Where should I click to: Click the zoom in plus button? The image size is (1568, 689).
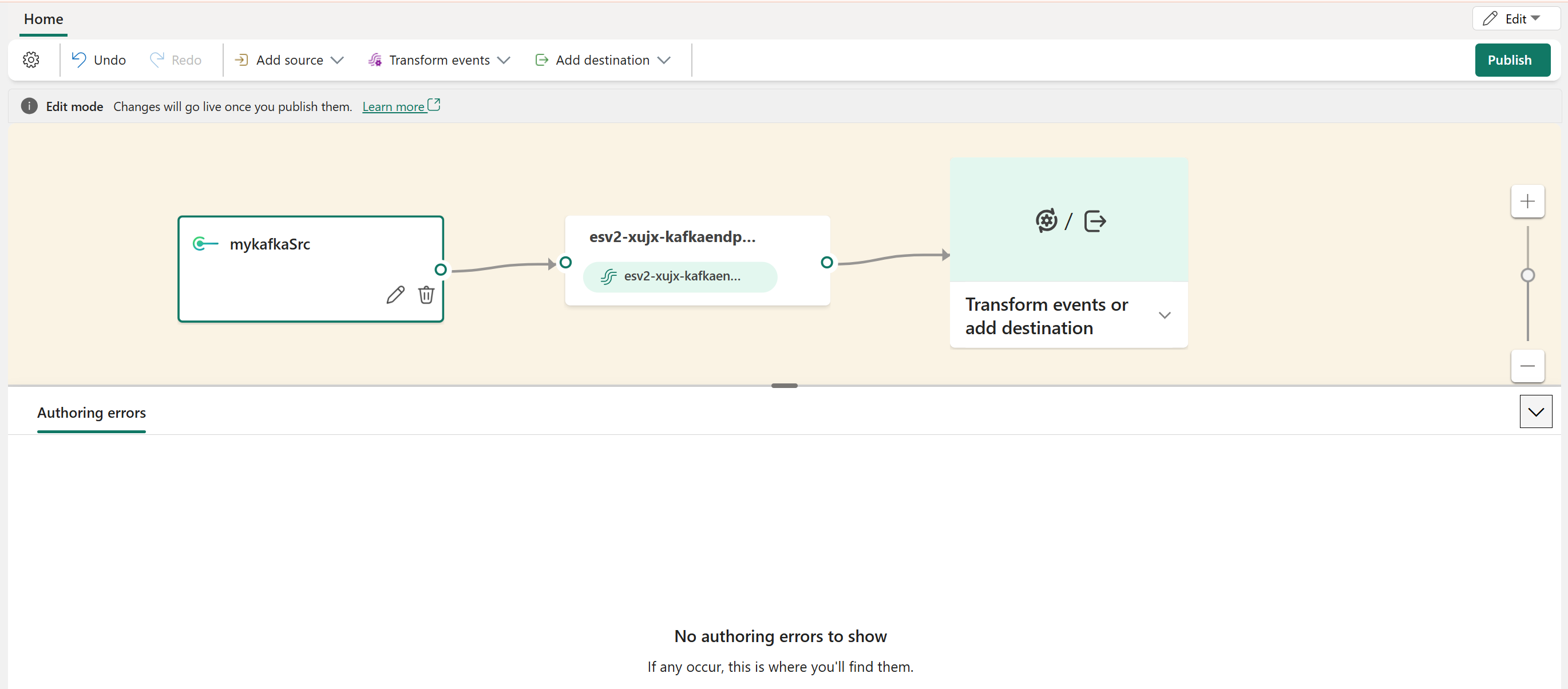tap(1527, 201)
